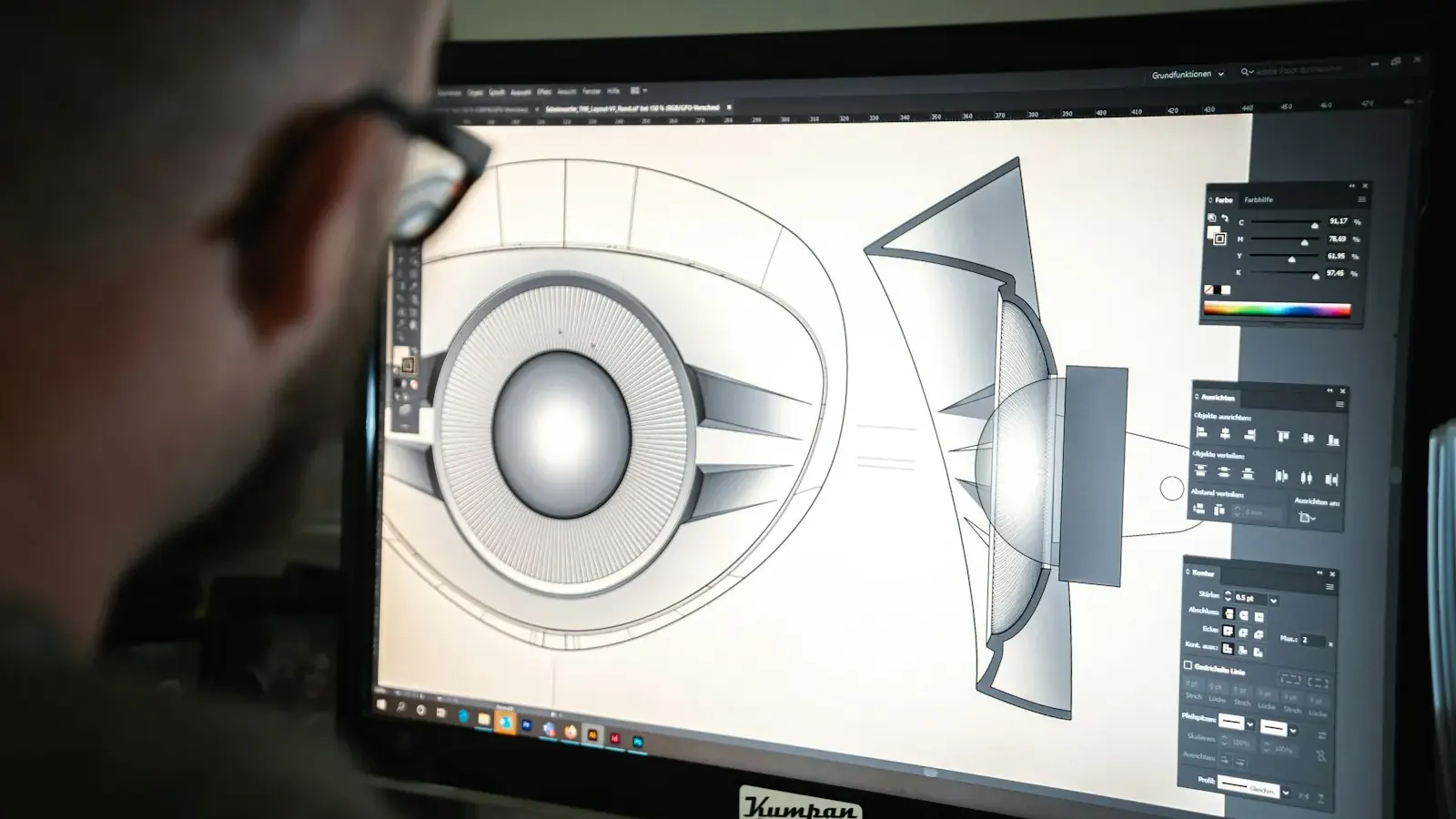The image size is (1456, 819).
Task: Open the Ausrichten panel flyout menu
Action: pyautogui.click(x=1340, y=404)
